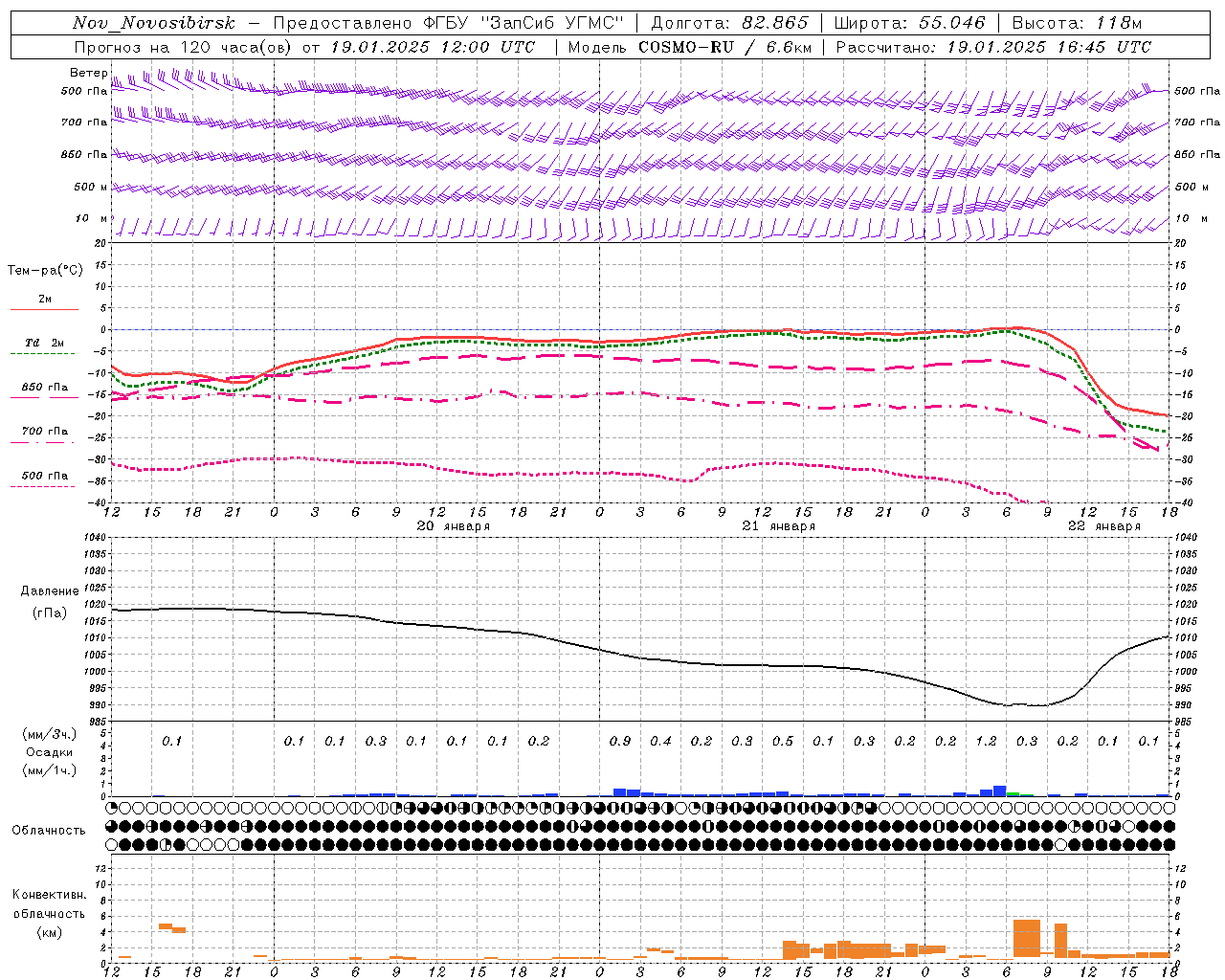Click the 'Модель COSMO-RU / 6.6км' text
Viewport: 1225px width, 980px height.
tap(690, 47)
